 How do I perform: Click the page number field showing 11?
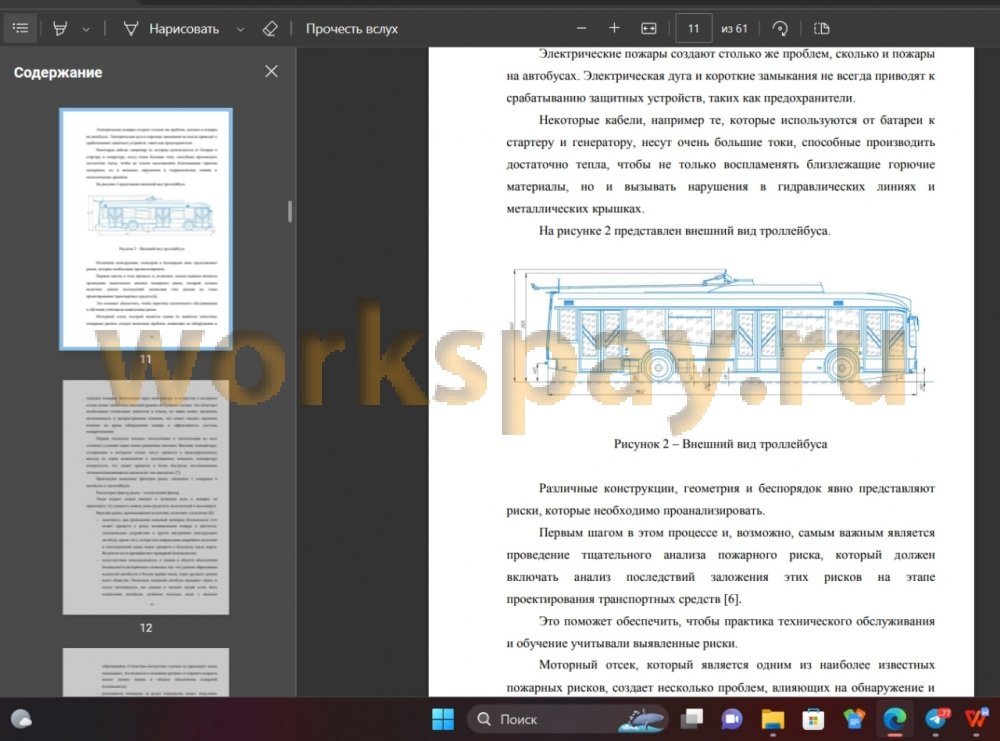click(693, 28)
